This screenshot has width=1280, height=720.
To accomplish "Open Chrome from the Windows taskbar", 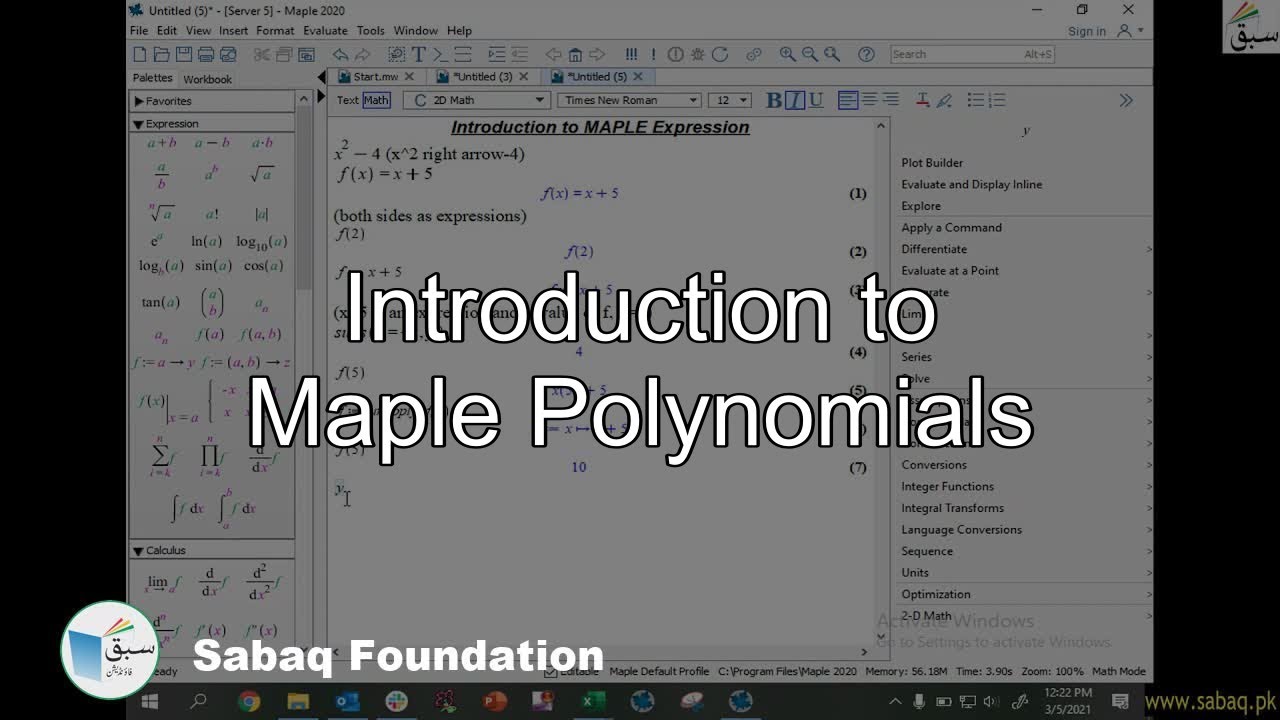I will coord(248,702).
